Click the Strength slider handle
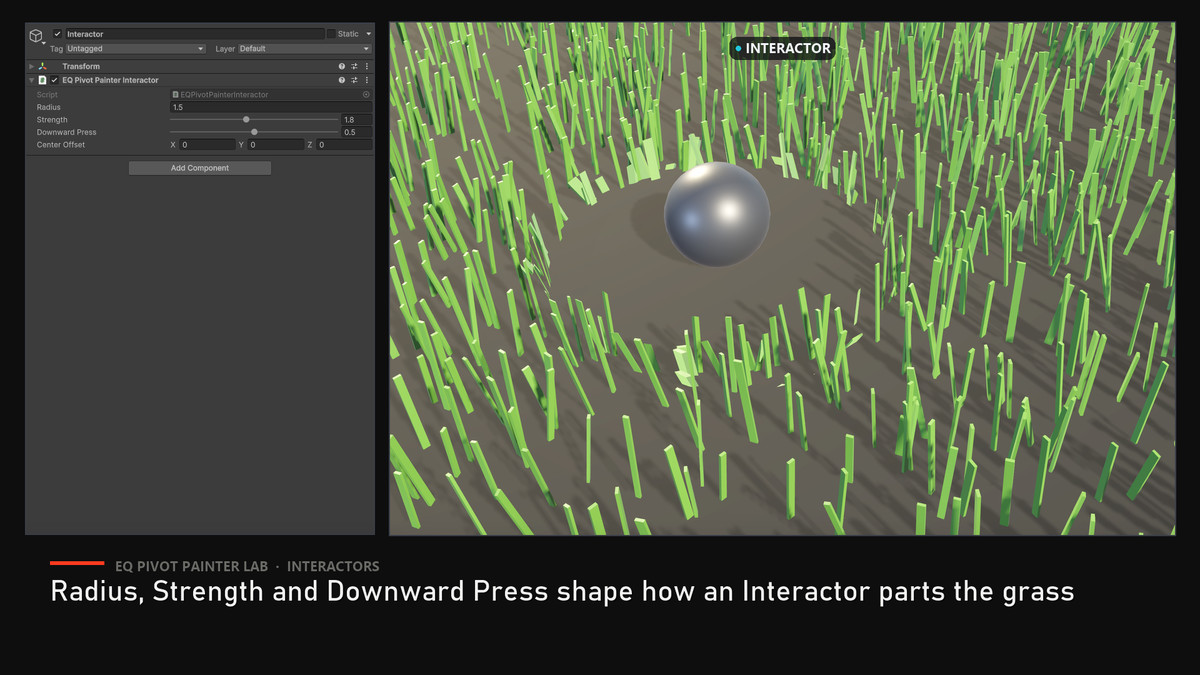1200x675 pixels. click(x=246, y=120)
